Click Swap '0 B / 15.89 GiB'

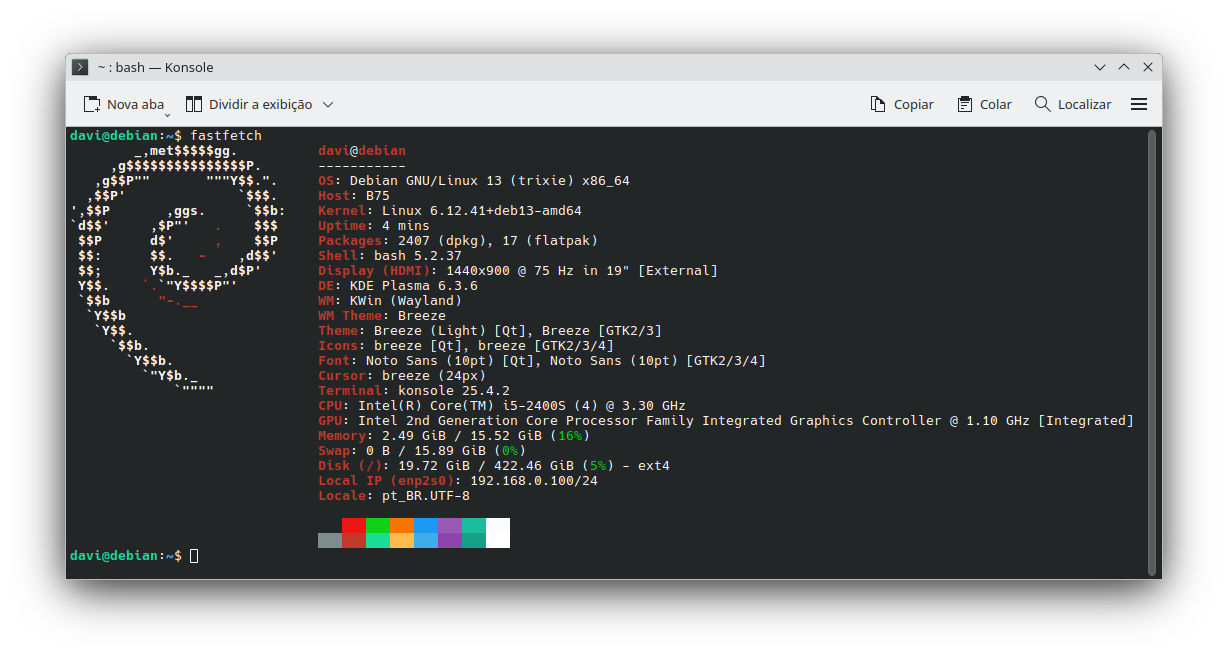[426, 451]
